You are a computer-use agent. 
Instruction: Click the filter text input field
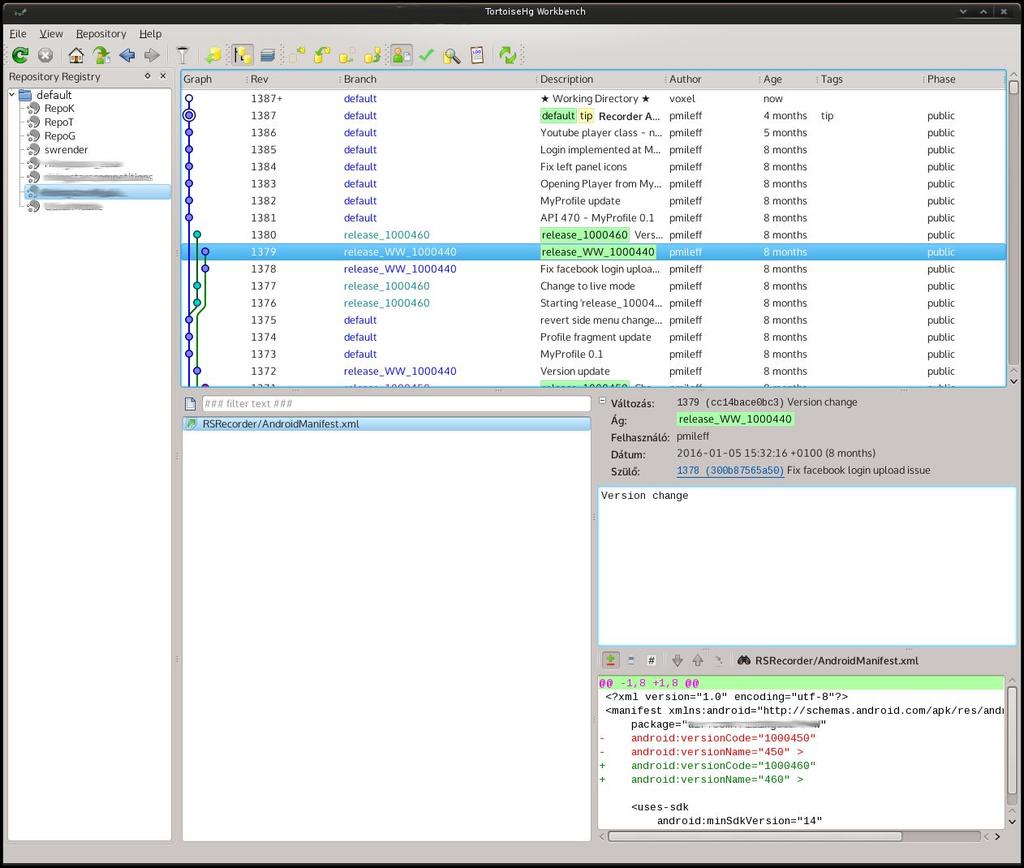(x=396, y=404)
